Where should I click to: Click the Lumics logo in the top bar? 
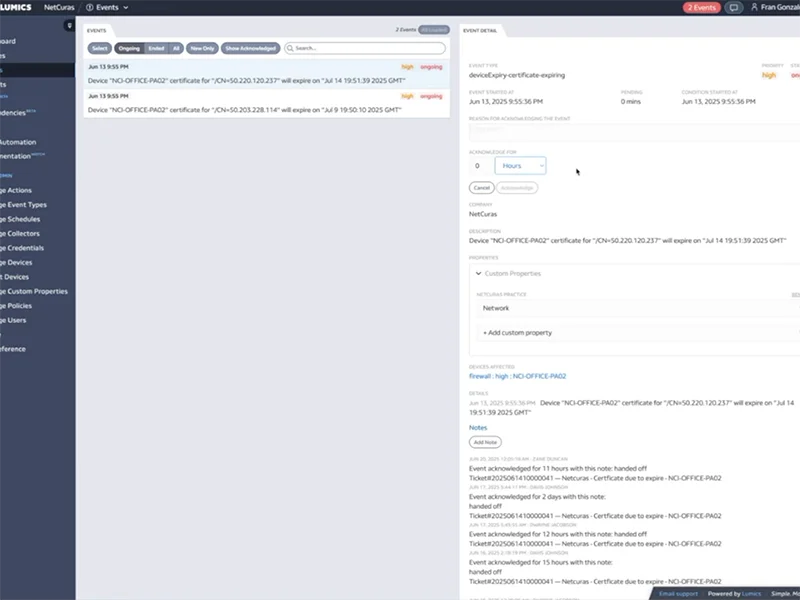pyautogui.click(x=16, y=7)
